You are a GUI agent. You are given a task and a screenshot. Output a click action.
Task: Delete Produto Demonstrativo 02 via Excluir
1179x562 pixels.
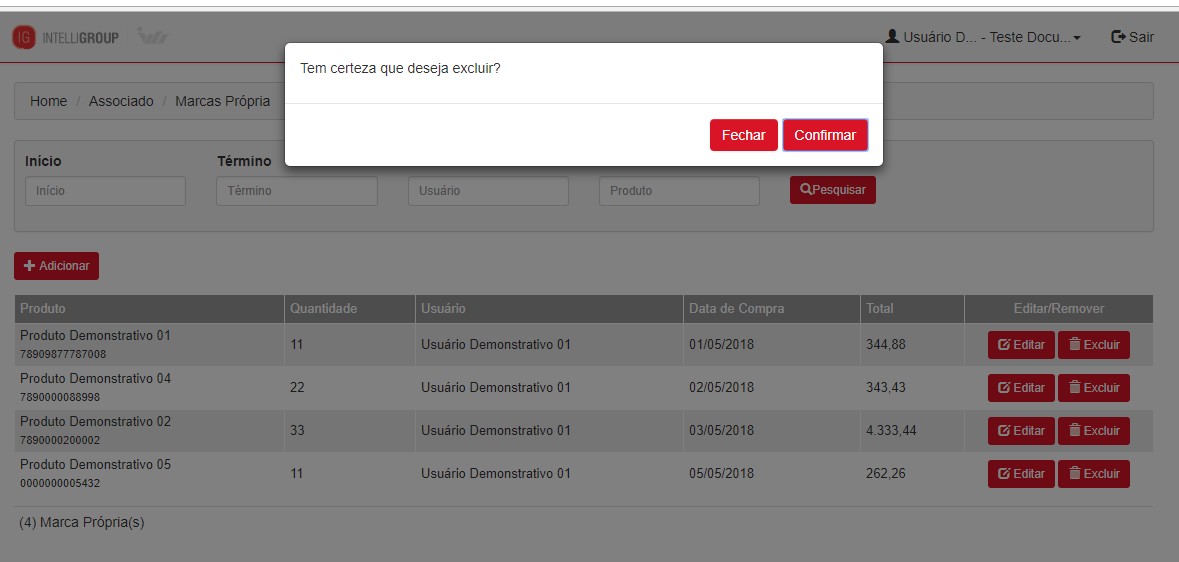[1093, 431]
